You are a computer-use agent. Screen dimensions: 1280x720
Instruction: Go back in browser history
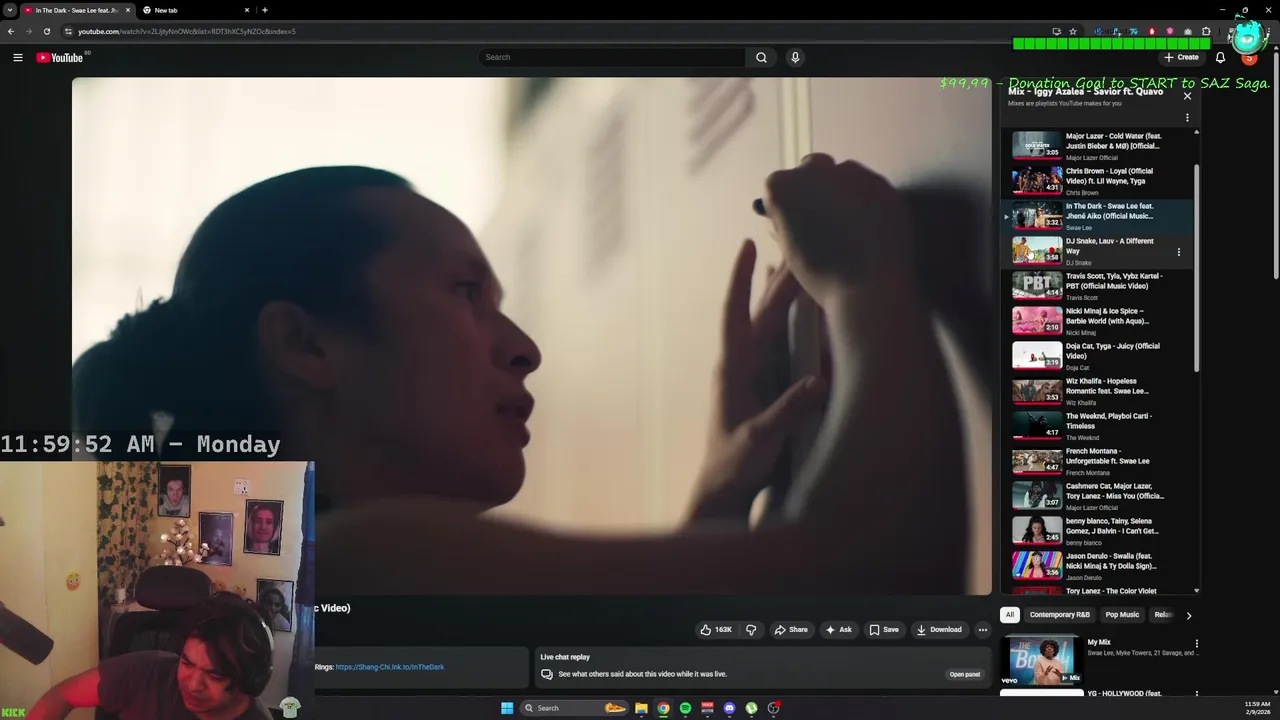pos(10,31)
